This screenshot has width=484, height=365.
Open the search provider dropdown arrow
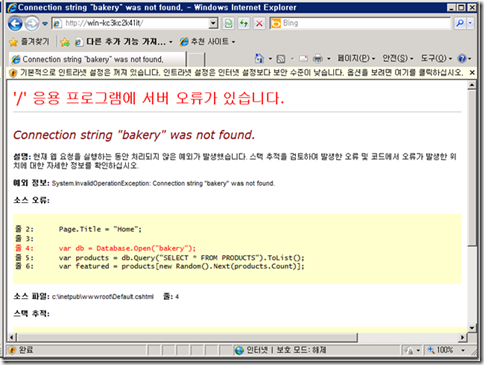(470, 23)
